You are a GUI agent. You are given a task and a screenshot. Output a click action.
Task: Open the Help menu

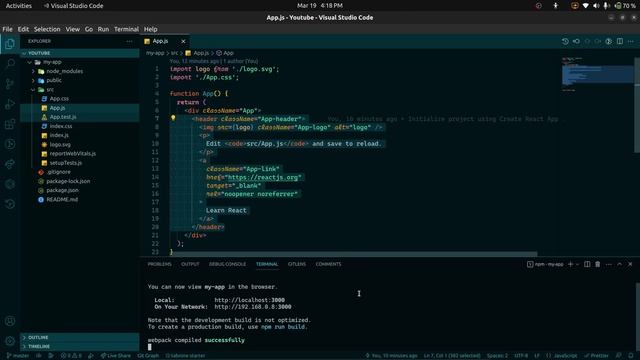click(x=150, y=29)
